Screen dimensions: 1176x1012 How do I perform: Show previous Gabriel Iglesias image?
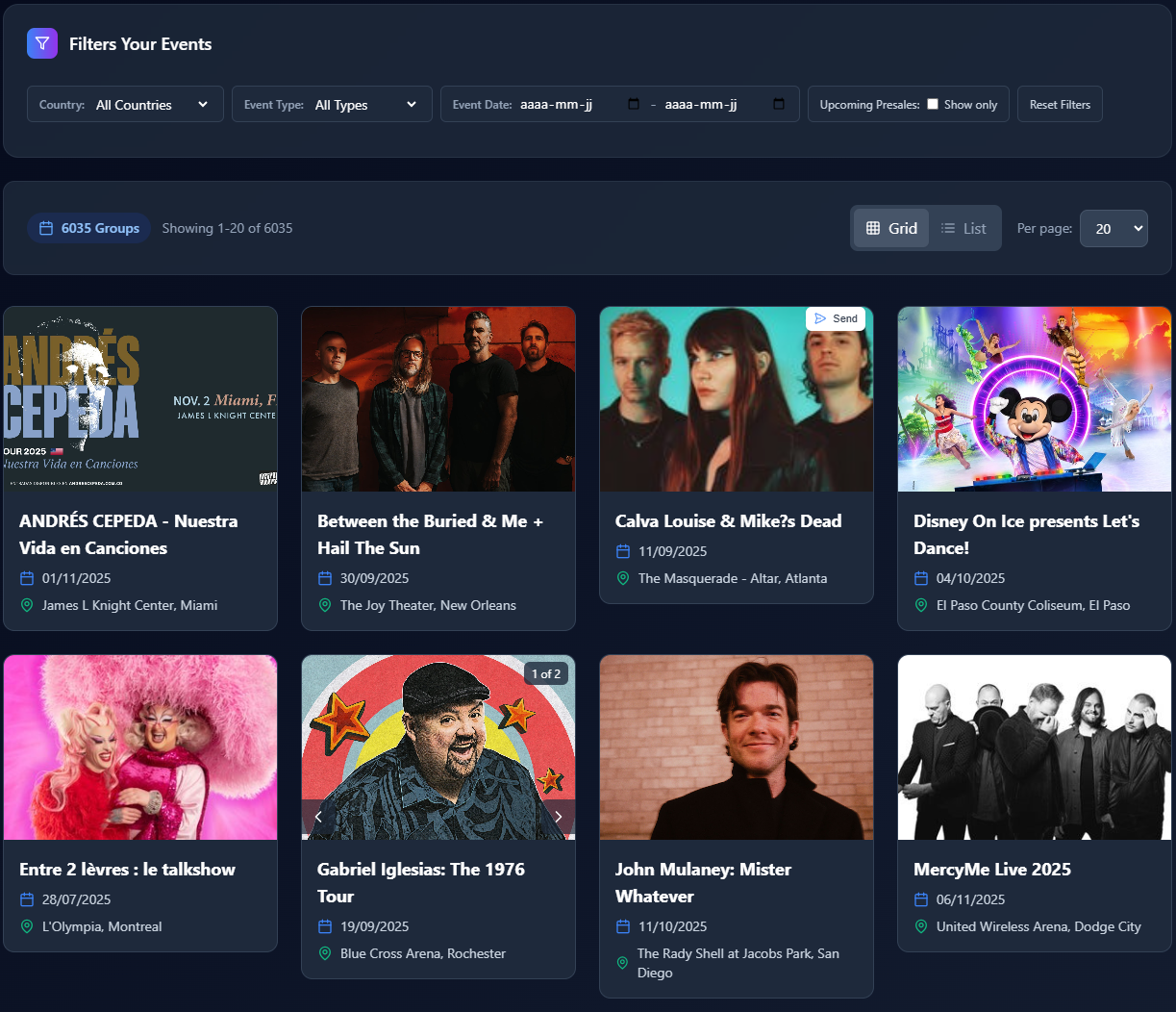318,817
